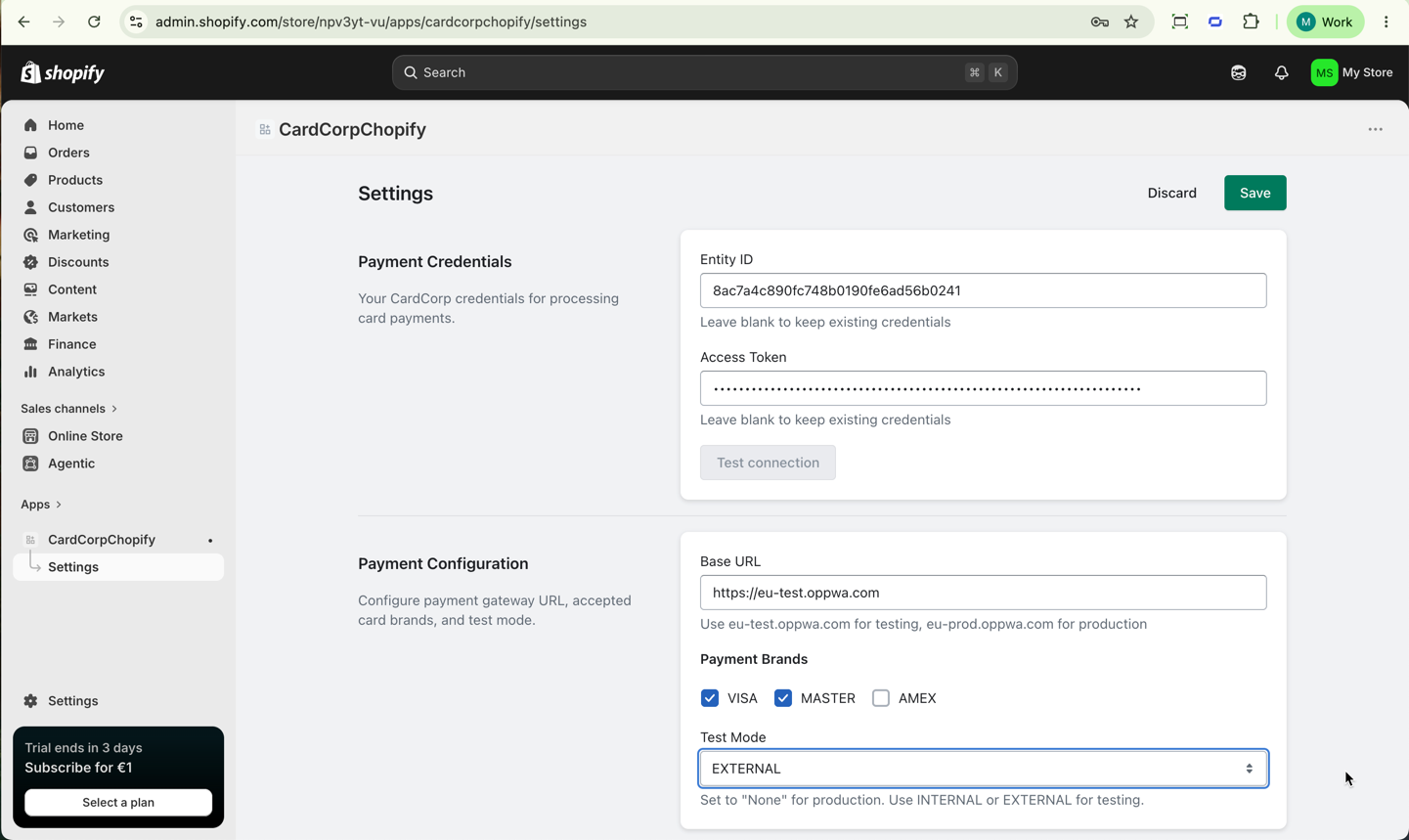This screenshot has width=1409, height=840.
Task: Open Marketing in sidebar
Action: tap(118, 235)
